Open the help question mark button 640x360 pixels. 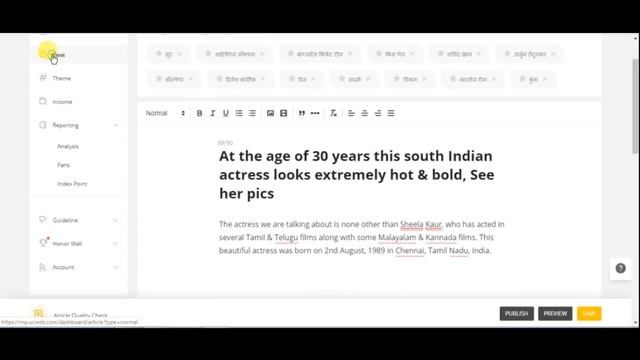[620, 268]
